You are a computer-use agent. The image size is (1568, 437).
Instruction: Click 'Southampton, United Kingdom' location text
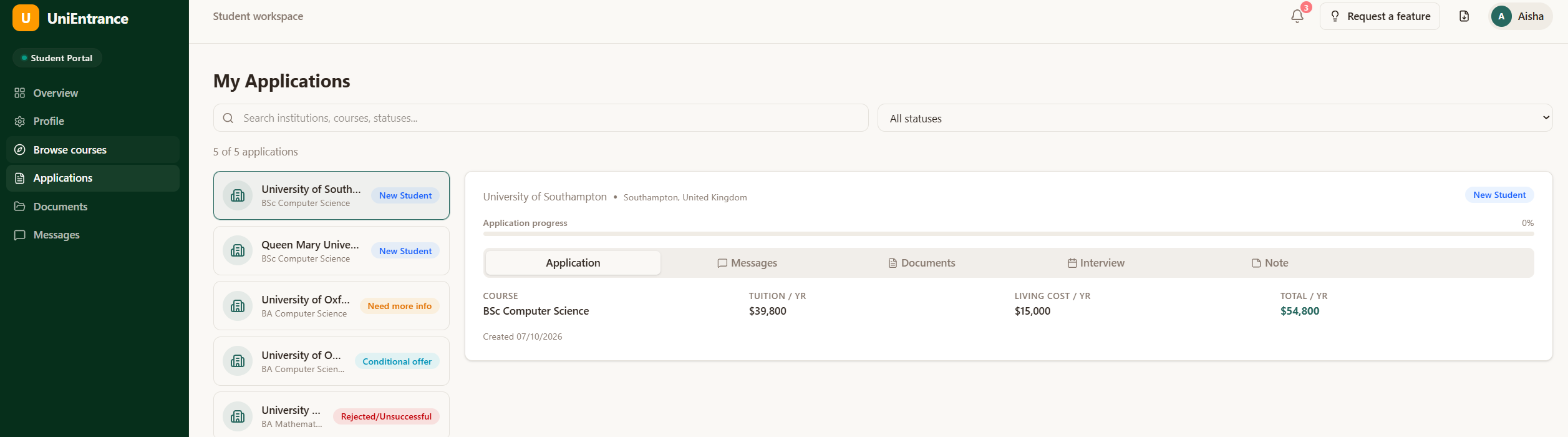(685, 197)
